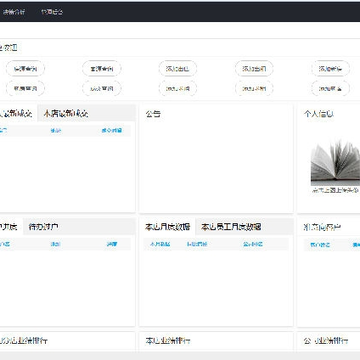This screenshot has width=360, height=360.
Task: Click the 公告 panel heading
Action: click(x=153, y=114)
